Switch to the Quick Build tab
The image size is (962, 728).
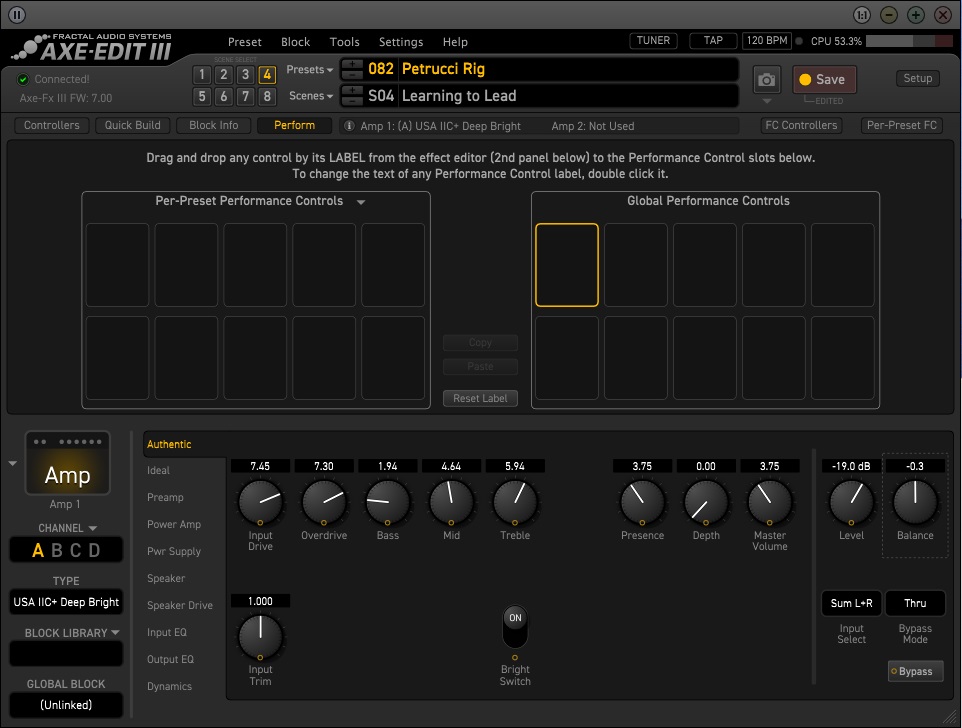click(x=133, y=125)
